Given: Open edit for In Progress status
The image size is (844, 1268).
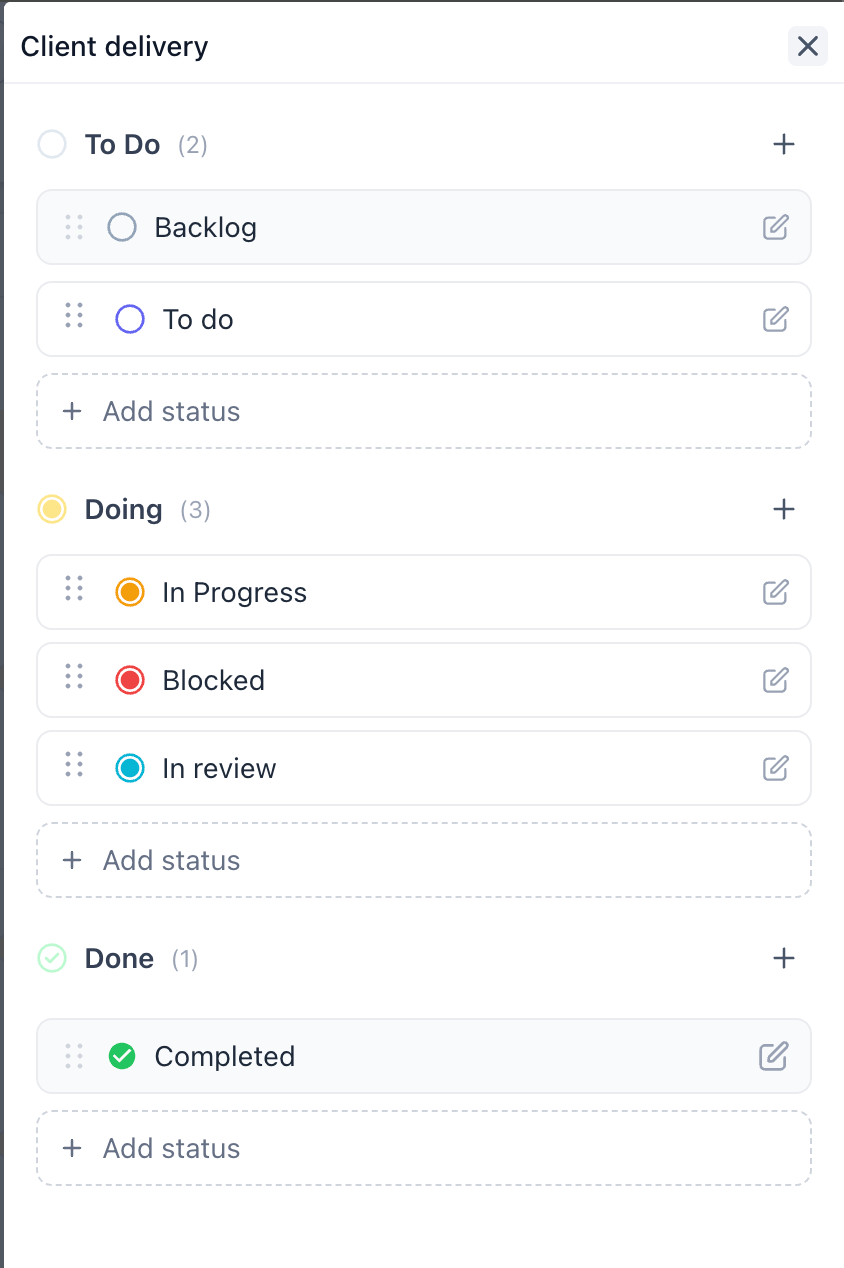Looking at the screenshot, I should click(x=775, y=592).
